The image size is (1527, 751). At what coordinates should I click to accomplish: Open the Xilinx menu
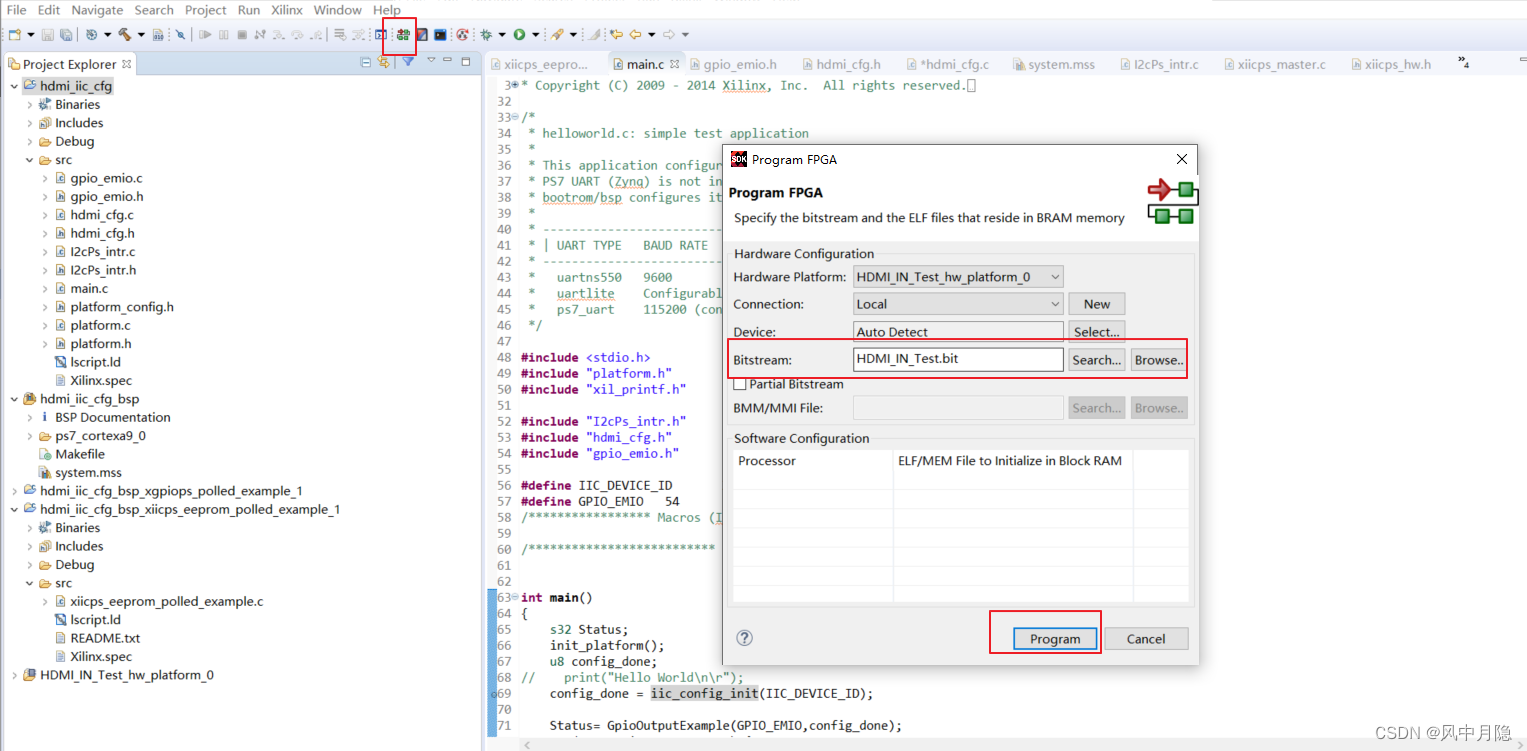pyautogui.click(x=287, y=10)
